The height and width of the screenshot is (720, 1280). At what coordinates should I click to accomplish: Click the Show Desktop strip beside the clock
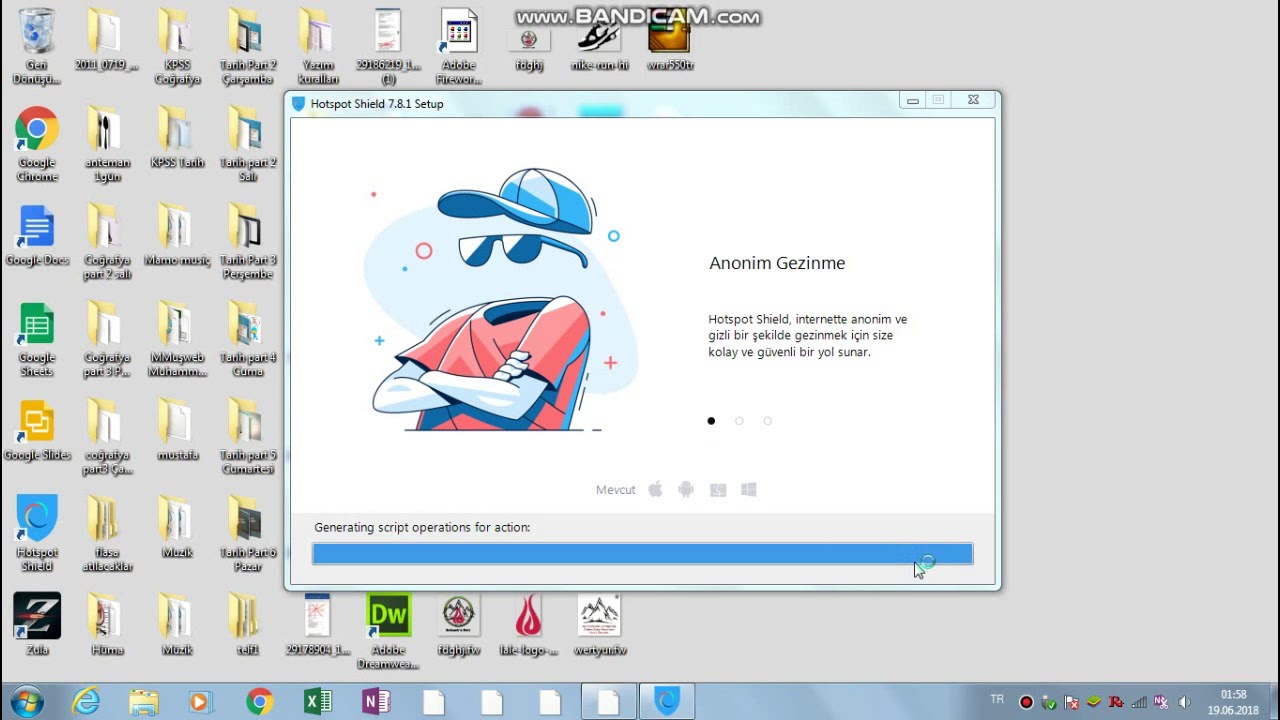pos(1272,702)
